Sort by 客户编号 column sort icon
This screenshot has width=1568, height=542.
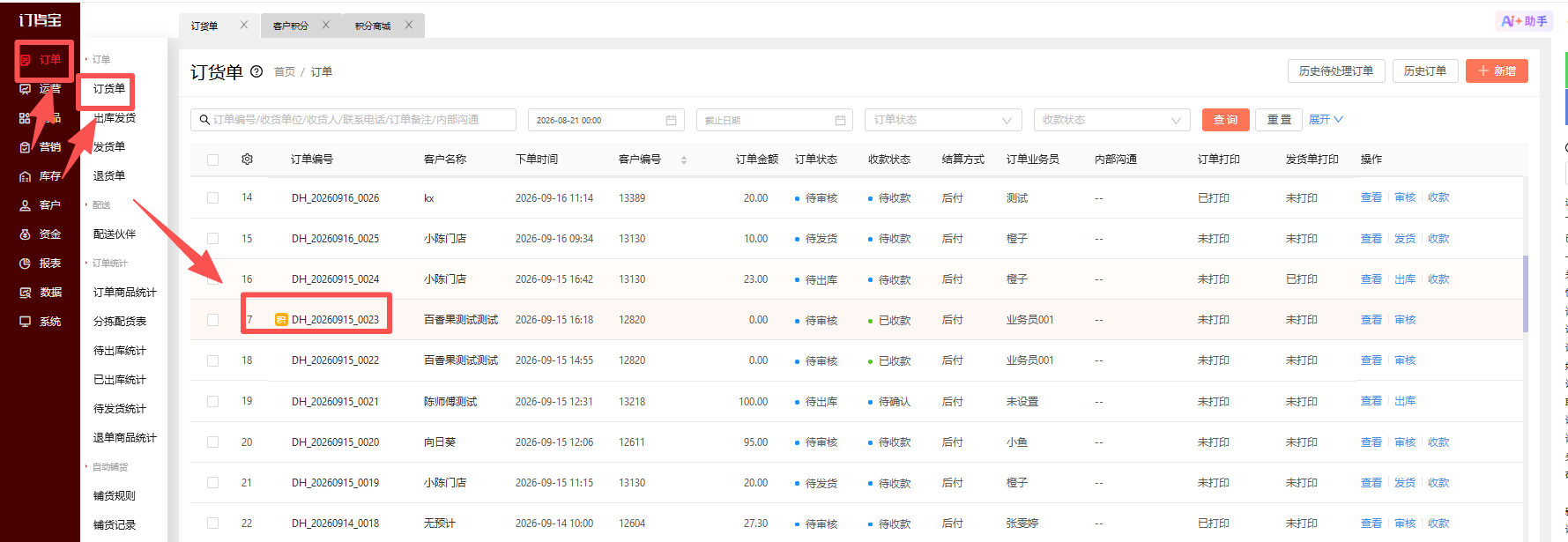tap(684, 160)
